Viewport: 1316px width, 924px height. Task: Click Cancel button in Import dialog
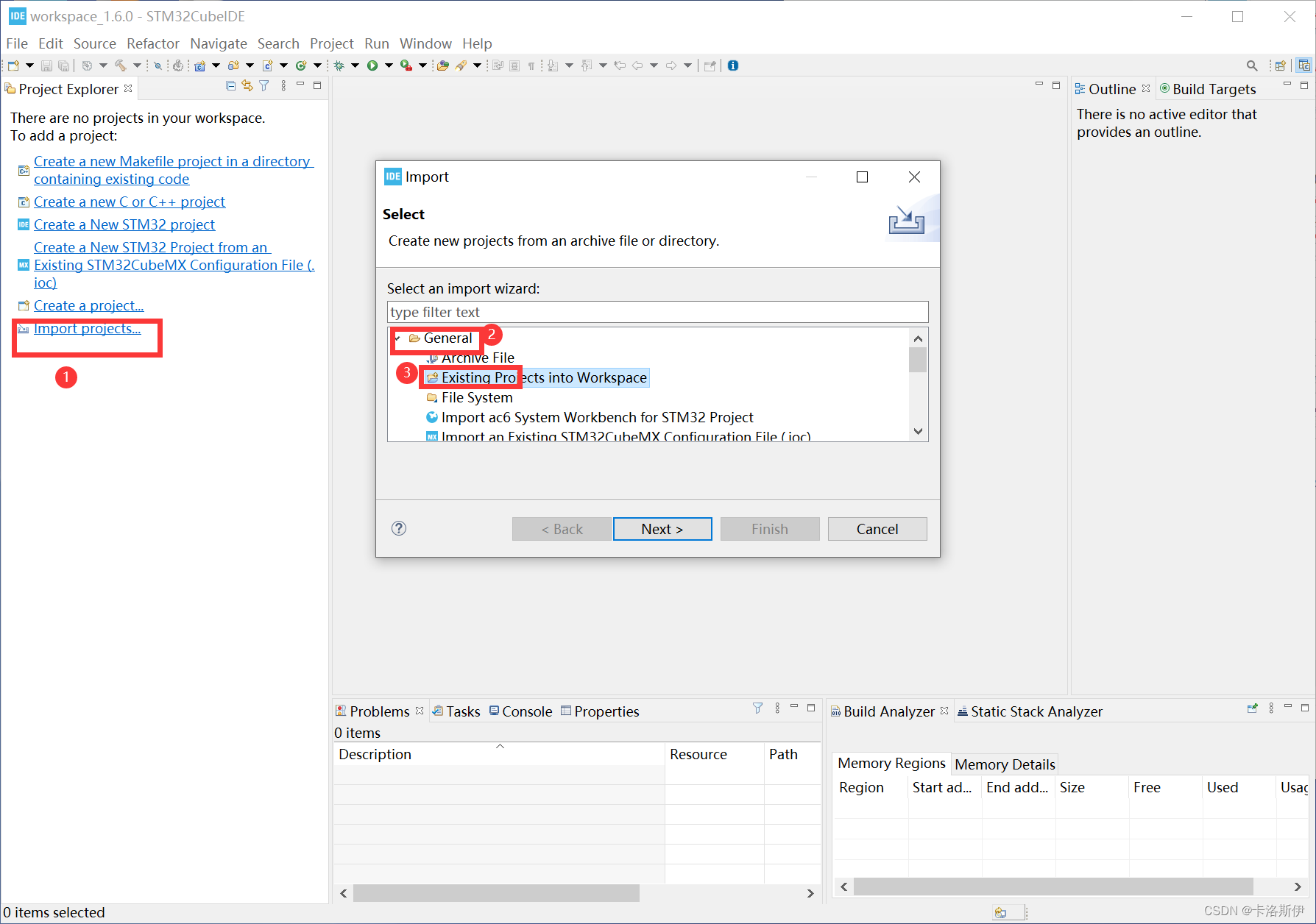877,529
